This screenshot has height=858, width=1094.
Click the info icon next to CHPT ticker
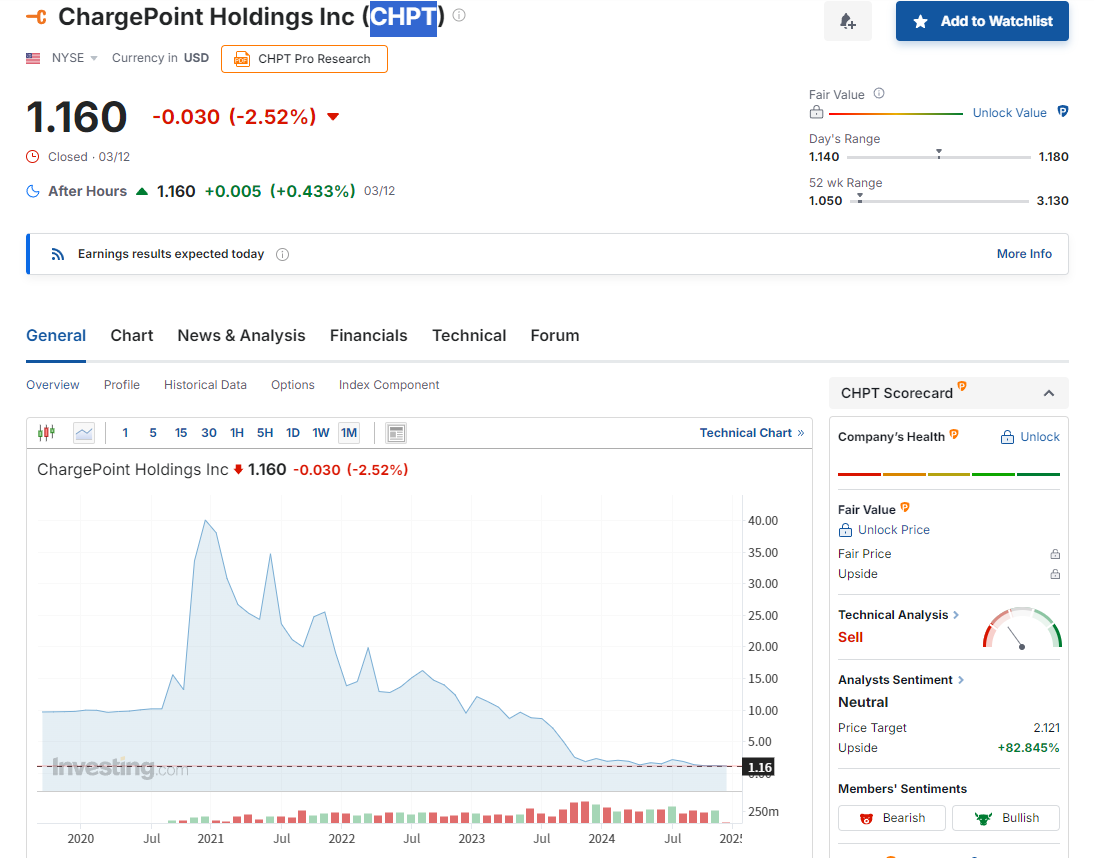click(459, 15)
